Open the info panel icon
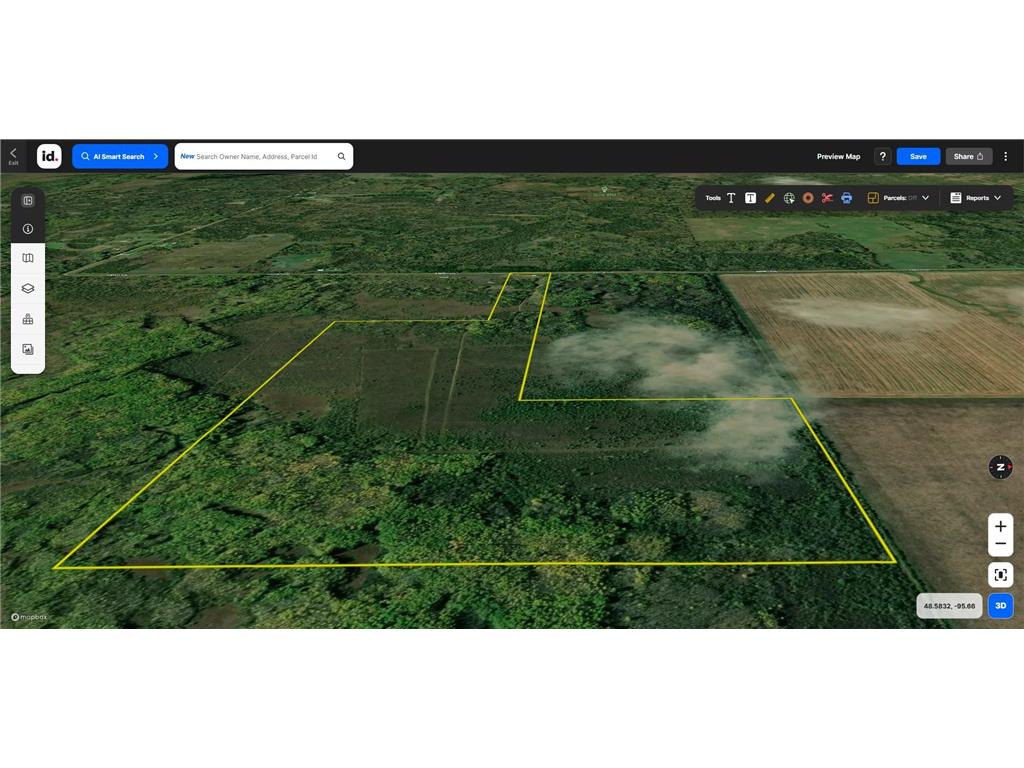Screen dimensions: 1024x768 click(x=28, y=229)
